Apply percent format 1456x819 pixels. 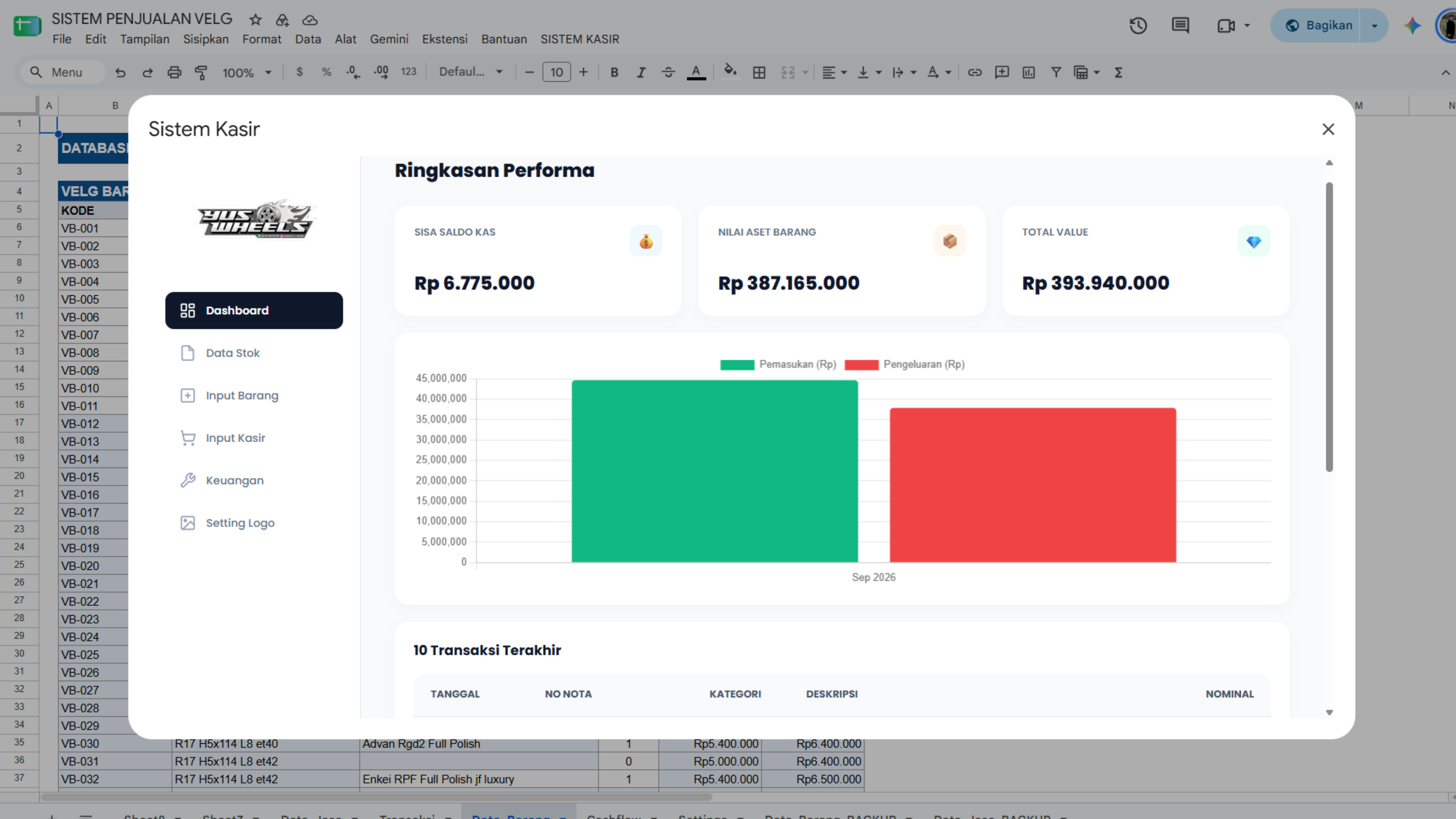click(326, 72)
